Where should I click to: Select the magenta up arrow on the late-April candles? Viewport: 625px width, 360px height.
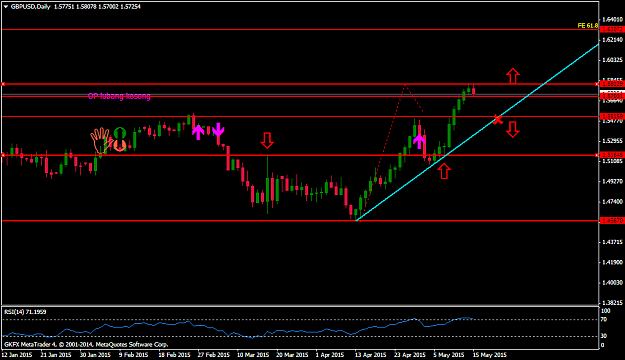[x=419, y=142]
